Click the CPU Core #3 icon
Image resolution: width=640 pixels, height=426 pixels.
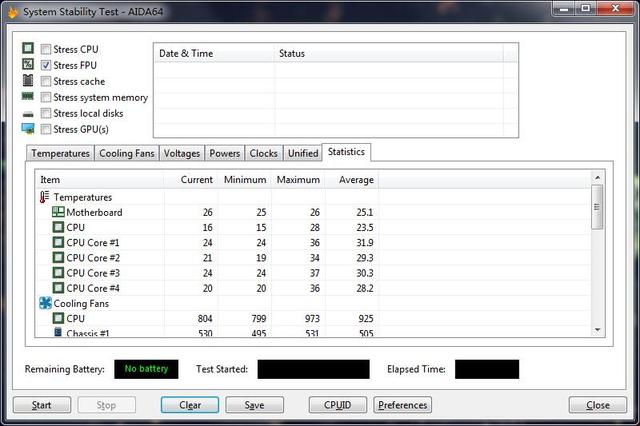coord(58,273)
